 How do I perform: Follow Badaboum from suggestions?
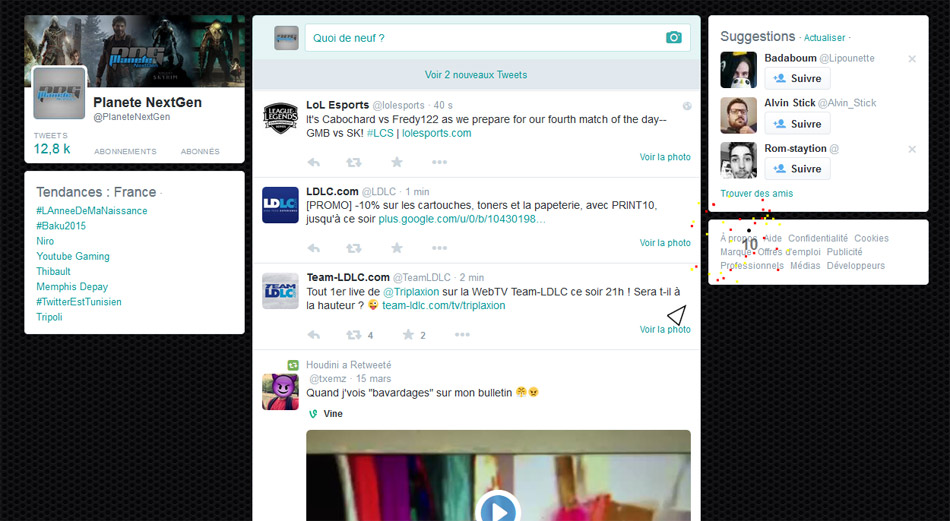(797, 79)
